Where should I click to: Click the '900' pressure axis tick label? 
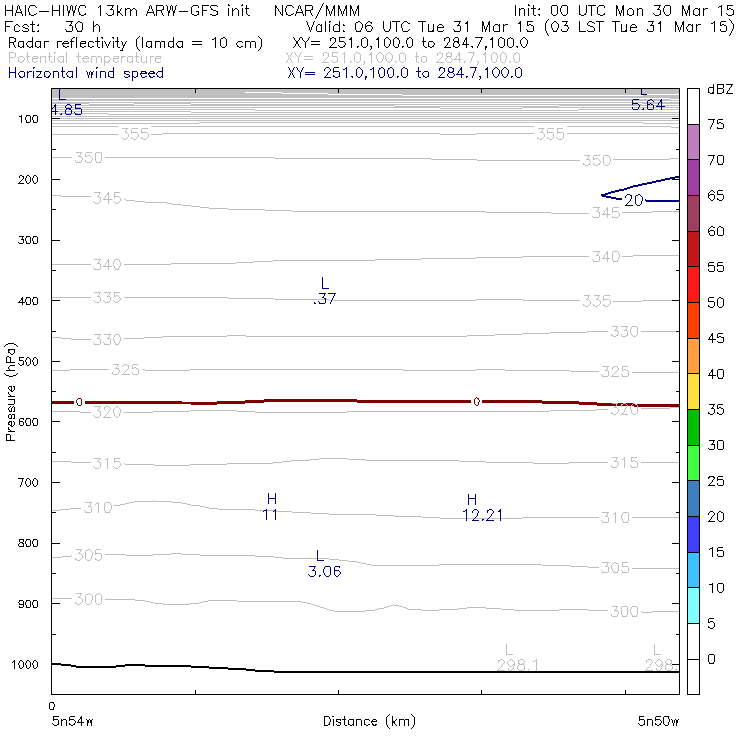pyautogui.click(x=28, y=604)
